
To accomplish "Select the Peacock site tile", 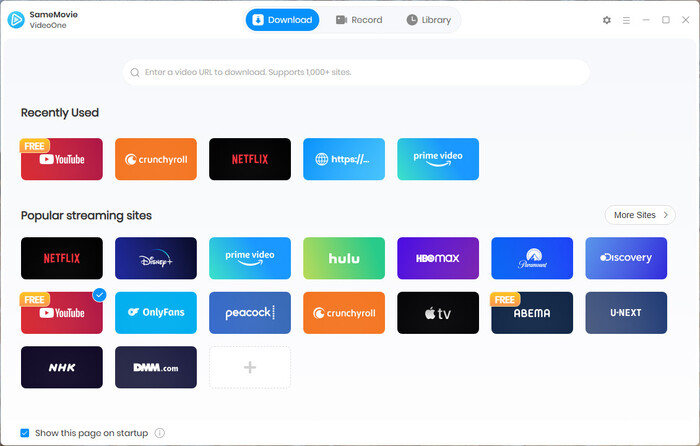I will tap(250, 313).
